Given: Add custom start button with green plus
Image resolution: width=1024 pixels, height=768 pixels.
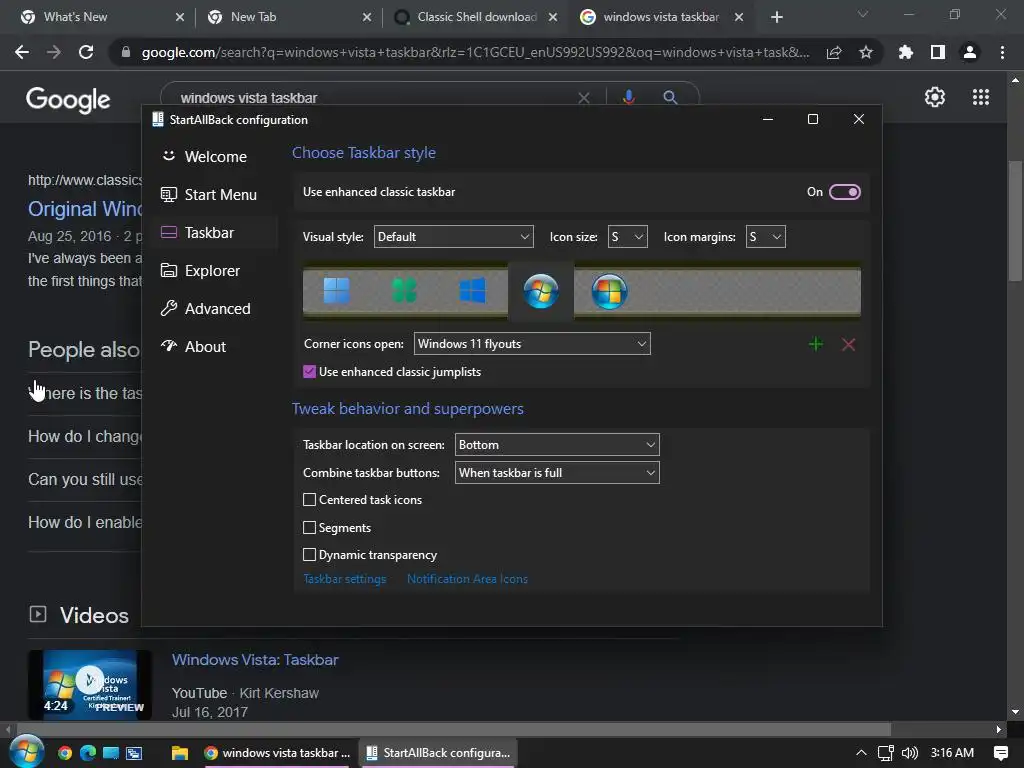Looking at the screenshot, I should tap(816, 344).
